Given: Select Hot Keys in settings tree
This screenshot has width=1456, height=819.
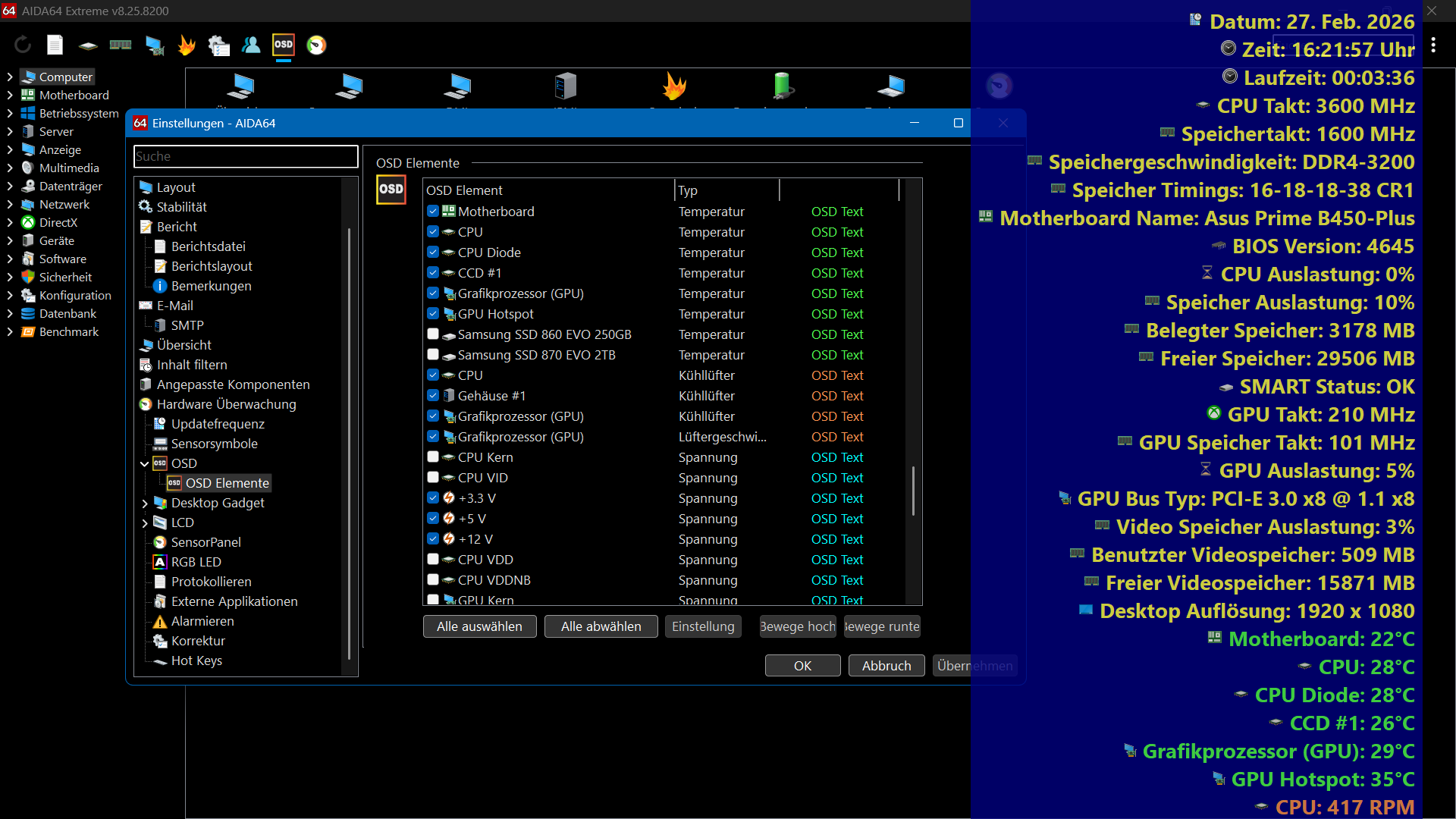Looking at the screenshot, I should (x=196, y=661).
